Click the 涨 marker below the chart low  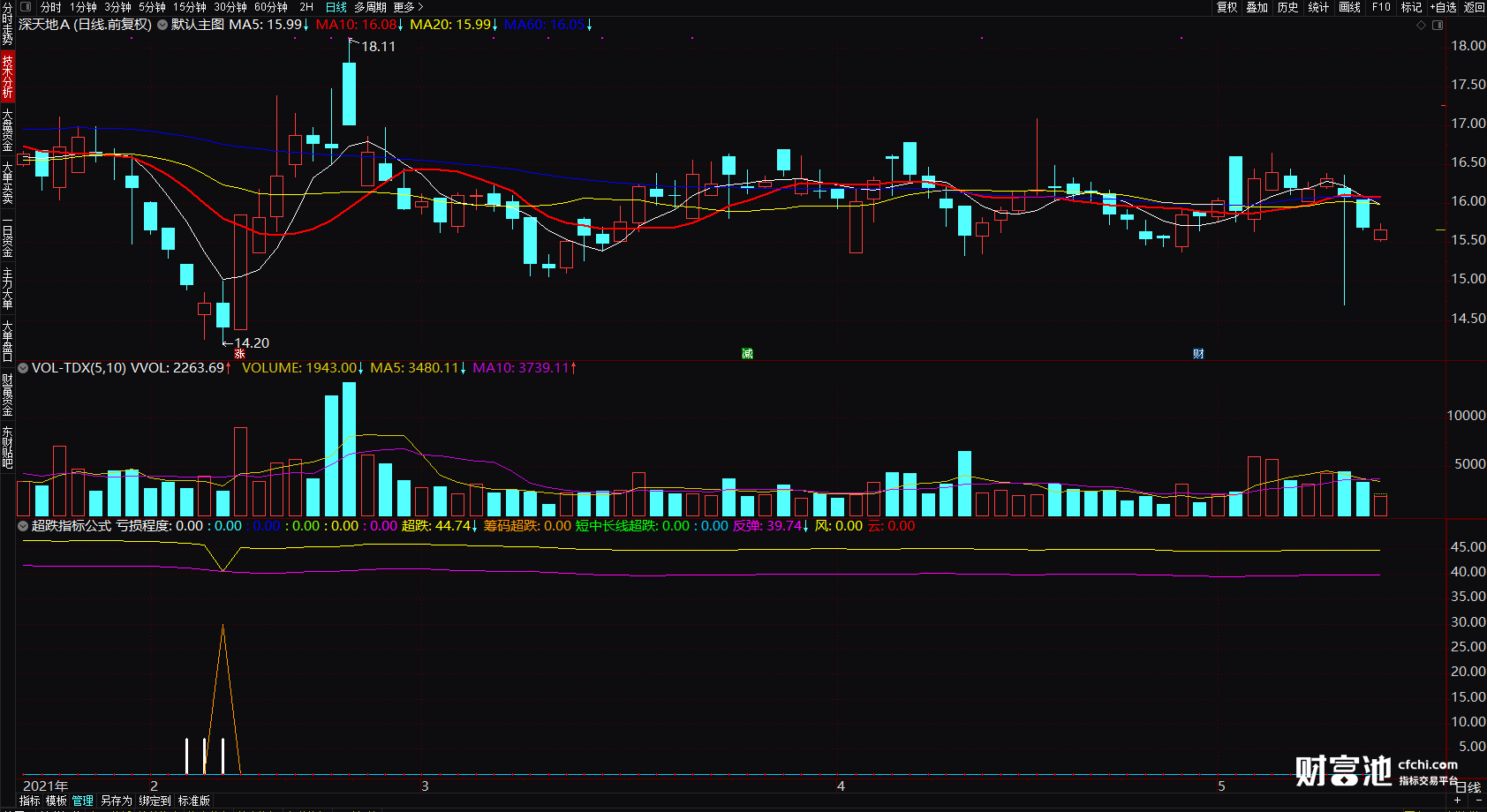click(x=239, y=354)
